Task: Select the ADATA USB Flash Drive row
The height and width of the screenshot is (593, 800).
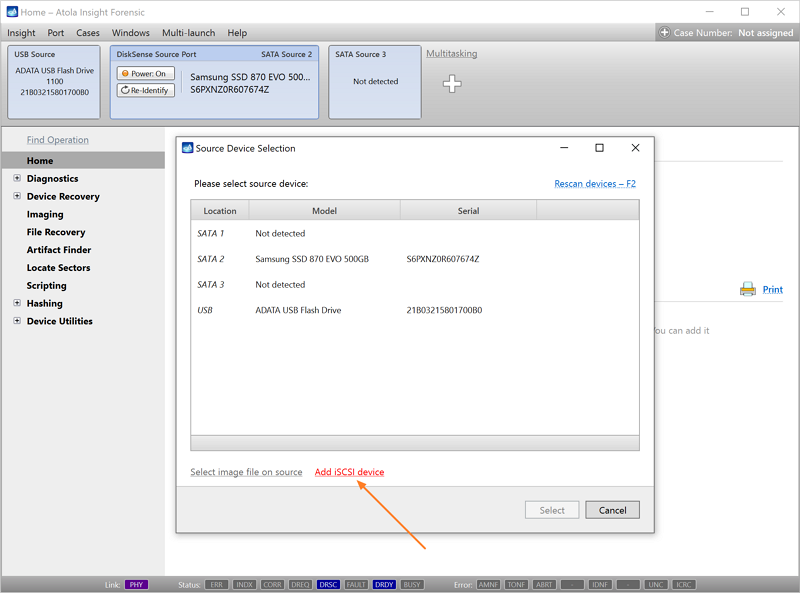Action: [415, 310]
